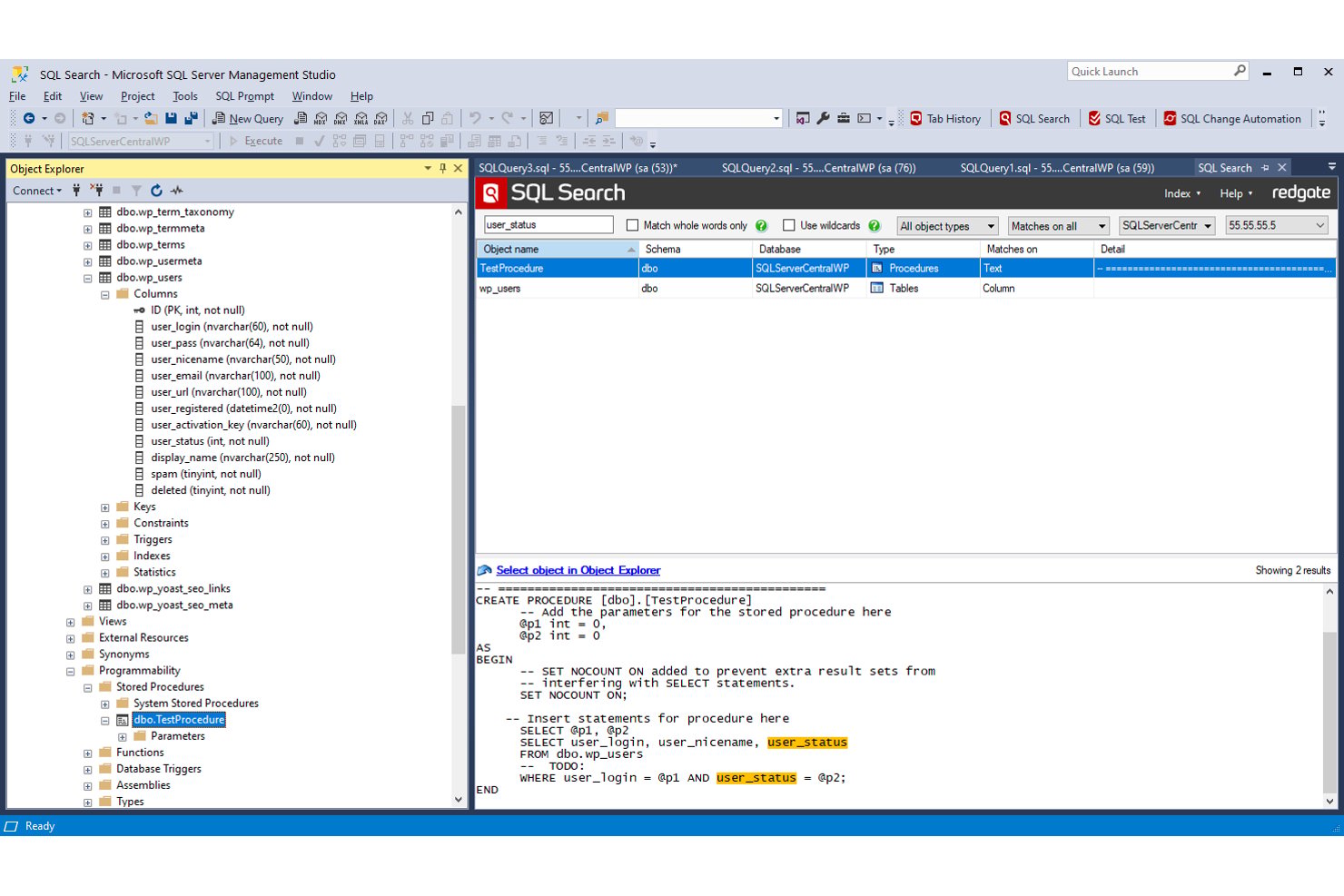1344x896 pixels.
Task: Click the navigate backward arrow icon
Action: tap(29, 118)
